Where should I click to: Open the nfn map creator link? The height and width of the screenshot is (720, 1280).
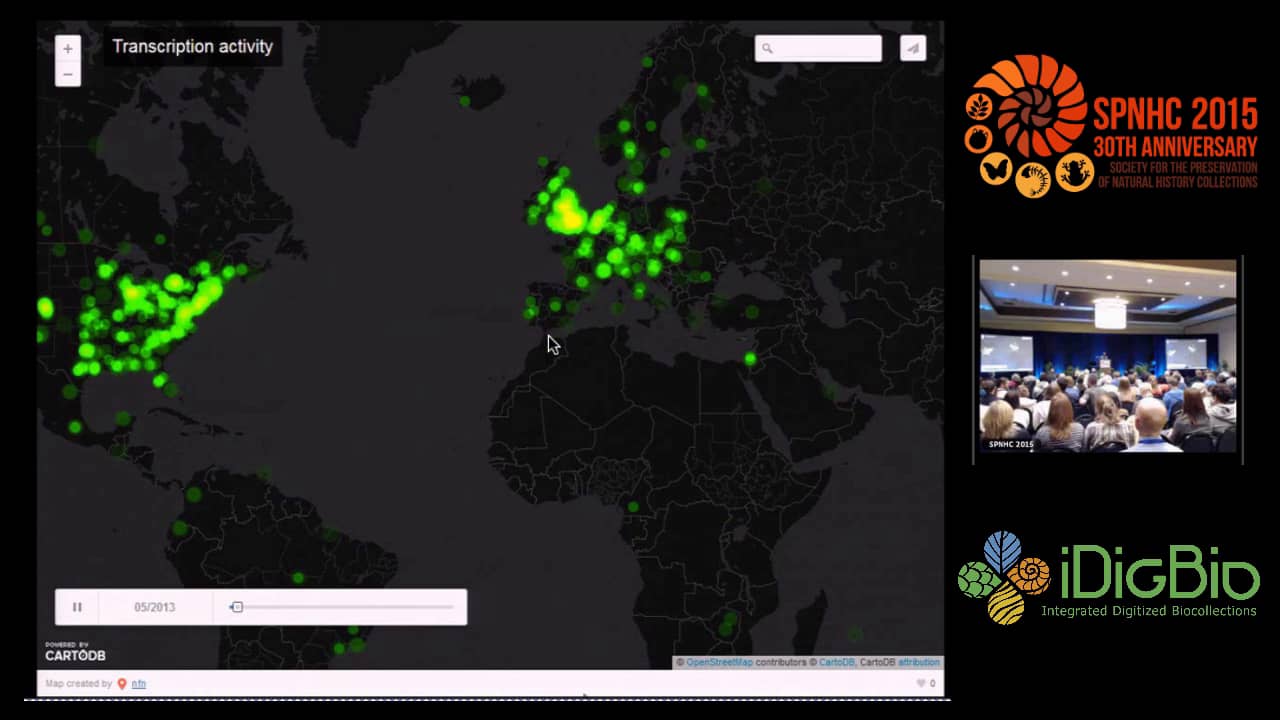coord(139,684)
